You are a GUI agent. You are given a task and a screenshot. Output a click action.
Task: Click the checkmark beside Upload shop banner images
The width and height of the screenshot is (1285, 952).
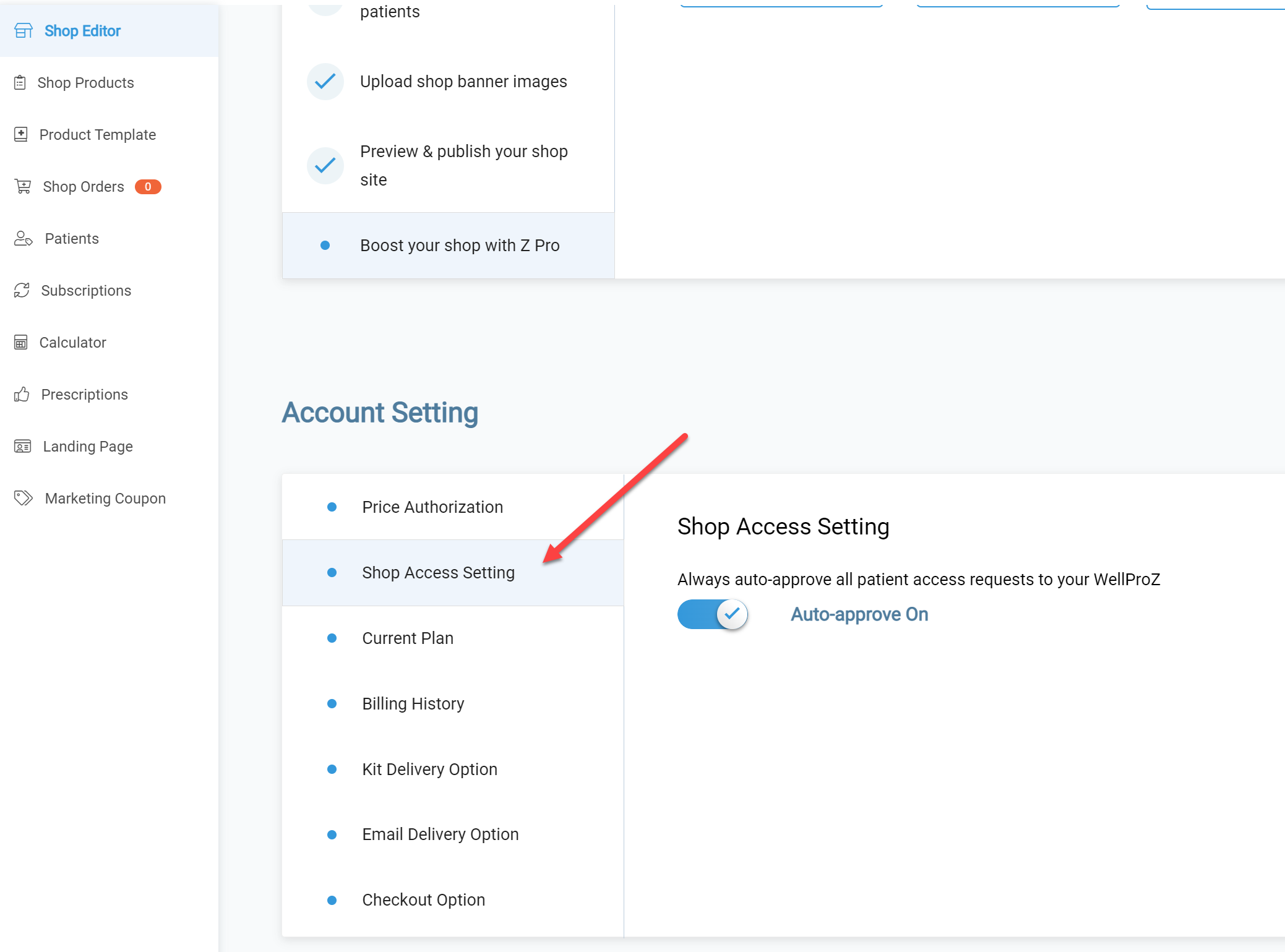pyautogui.click(x=325, y=81)
